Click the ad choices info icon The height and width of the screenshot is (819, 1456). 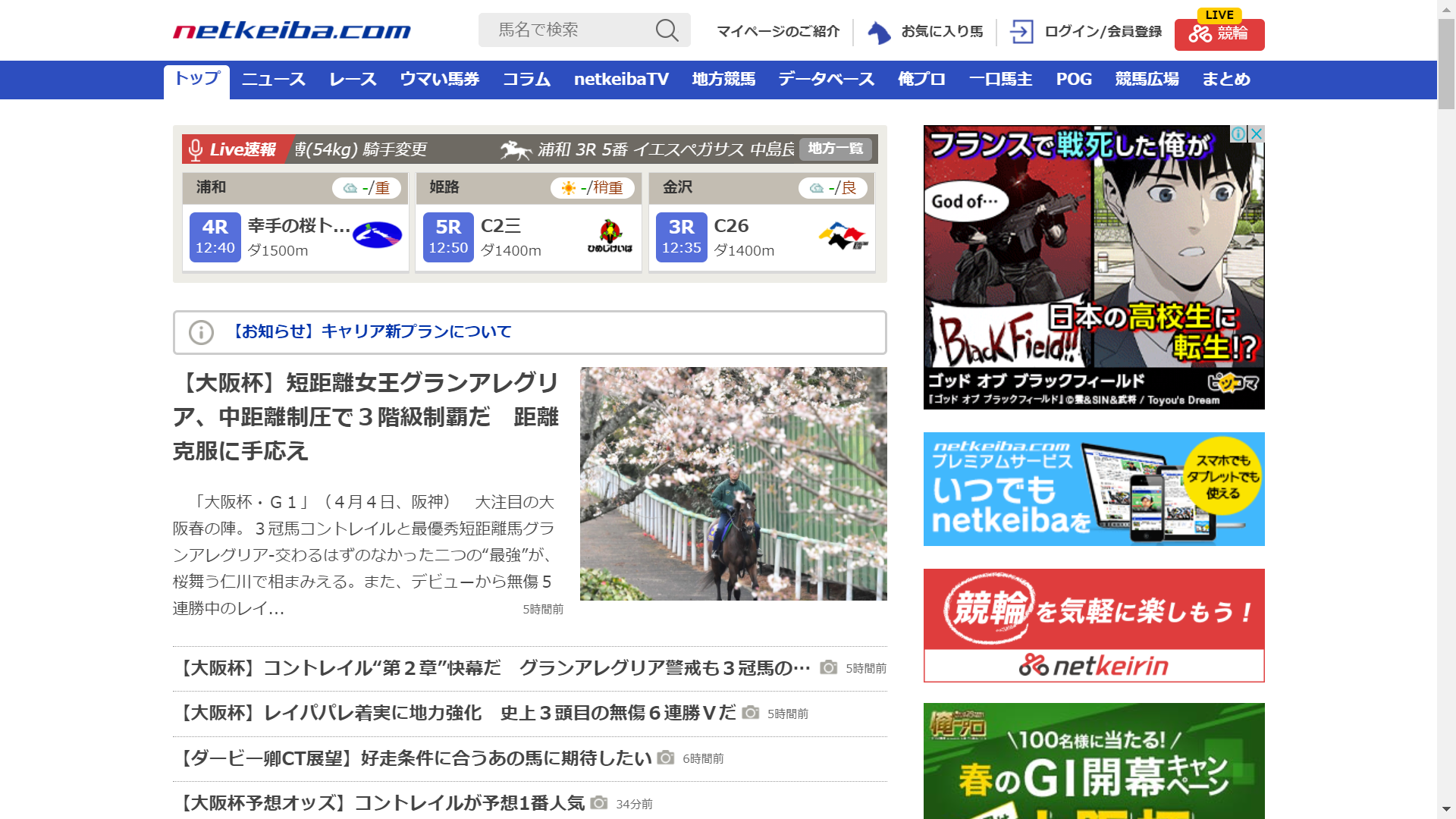point(1238,133)
